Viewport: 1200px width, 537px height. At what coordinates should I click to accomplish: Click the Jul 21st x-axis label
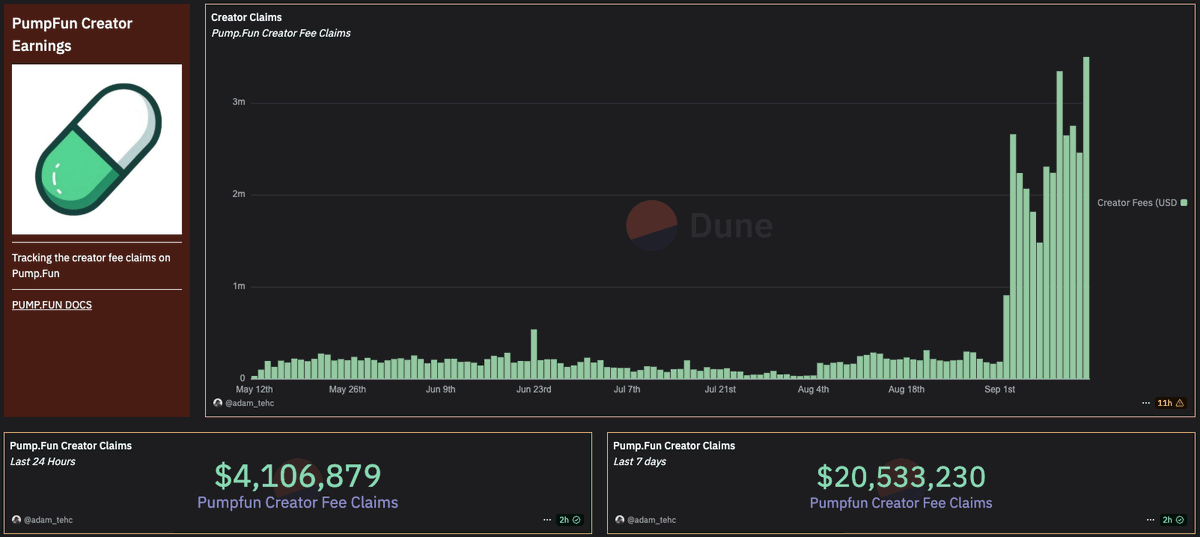720,389
